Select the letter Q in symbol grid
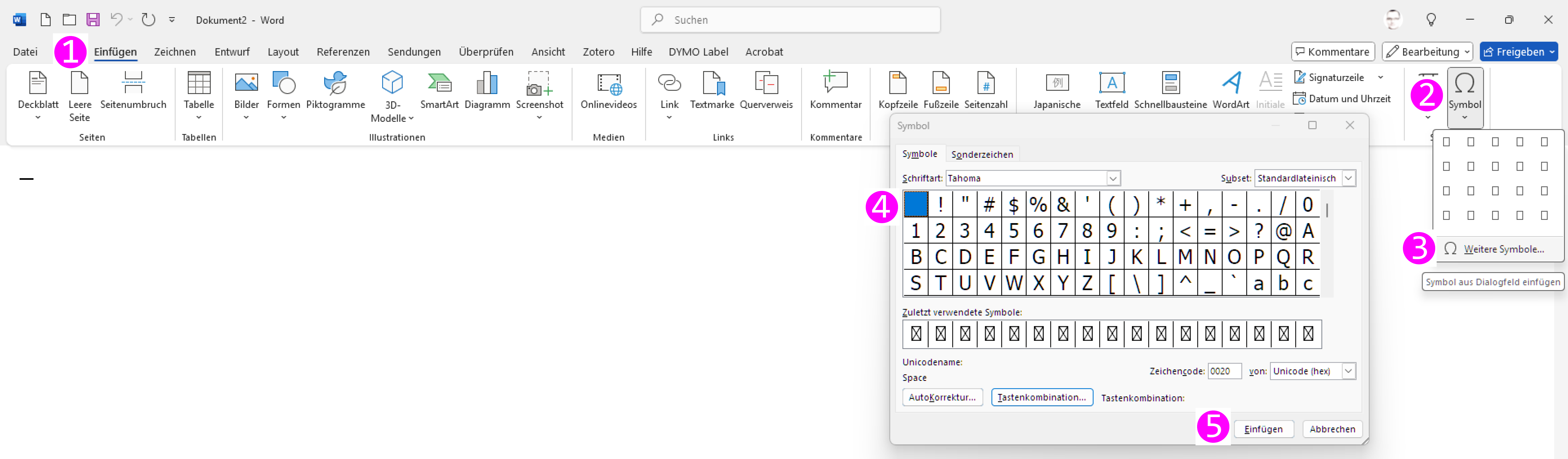 (1283, 257)
